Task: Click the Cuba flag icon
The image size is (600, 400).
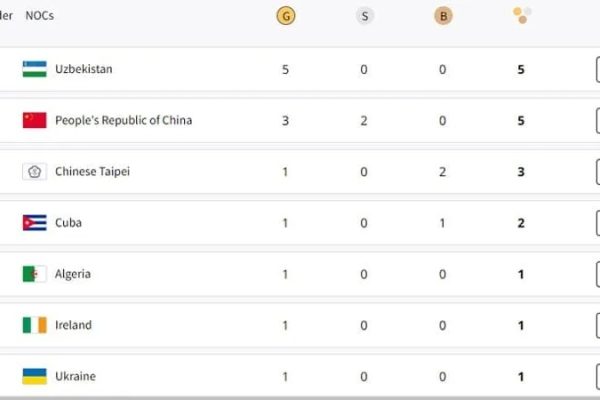Action: coord(34,223)
